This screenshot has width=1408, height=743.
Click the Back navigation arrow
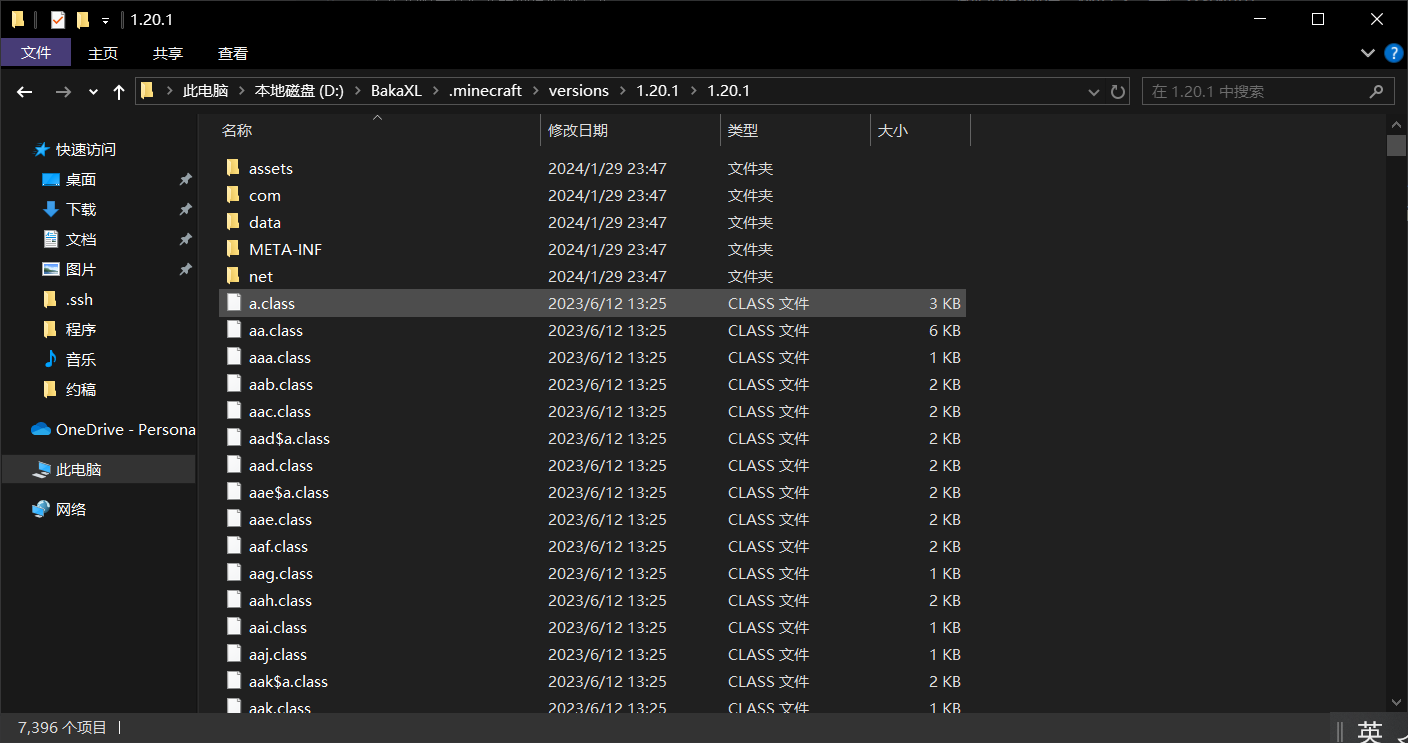pyautogui.click(x=25, y=91)
